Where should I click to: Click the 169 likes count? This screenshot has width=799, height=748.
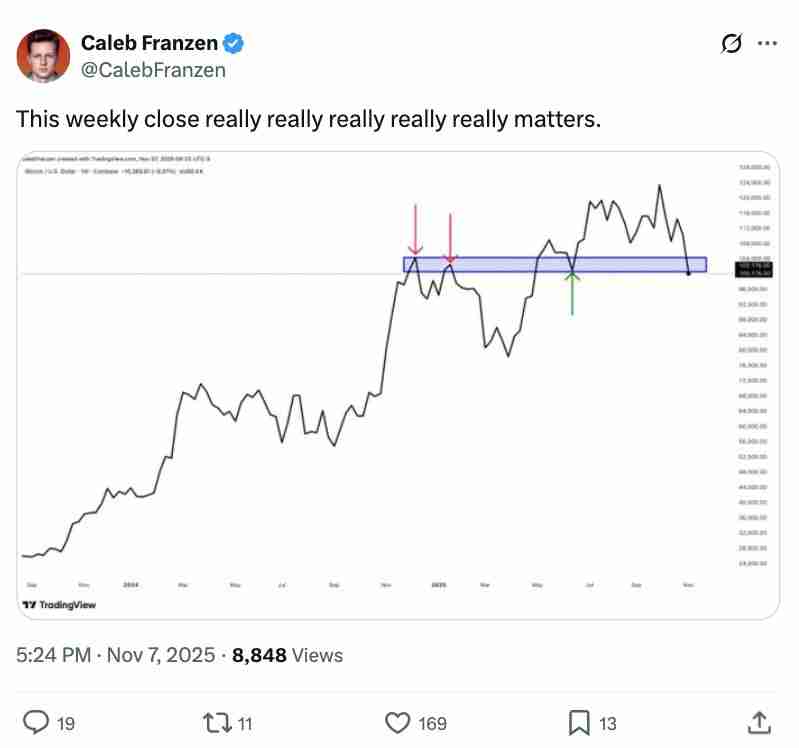[x=432, y=722]
